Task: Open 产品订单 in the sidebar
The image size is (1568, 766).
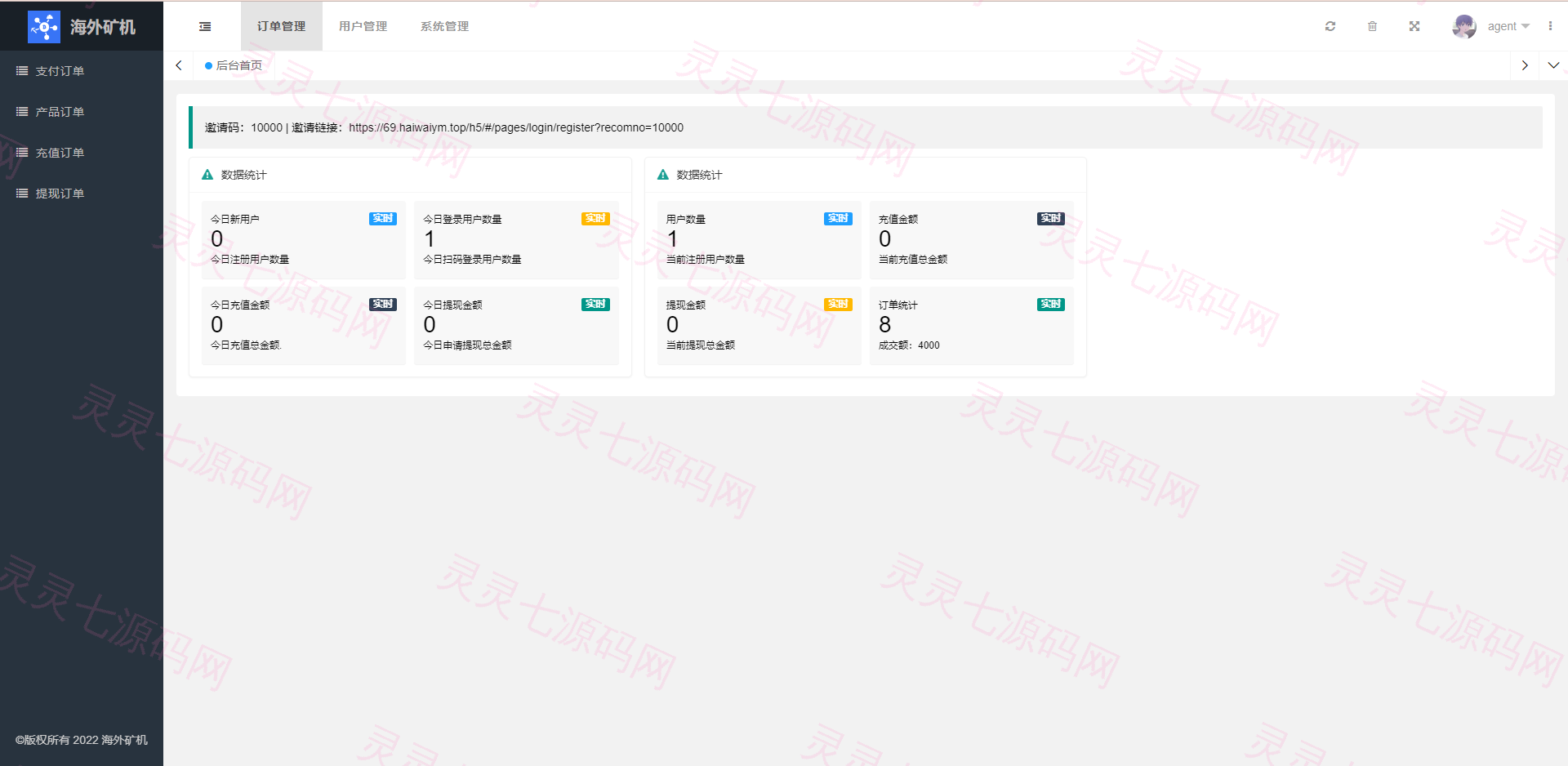Action: tap(82, 112)
